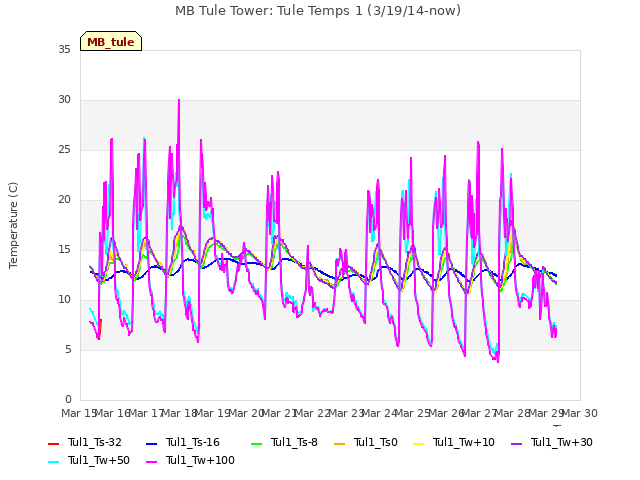The height and width of the screenshot is (480, 640).
Task: Select the Tul1_Tw+50 legend label
Action: (99, 460)
